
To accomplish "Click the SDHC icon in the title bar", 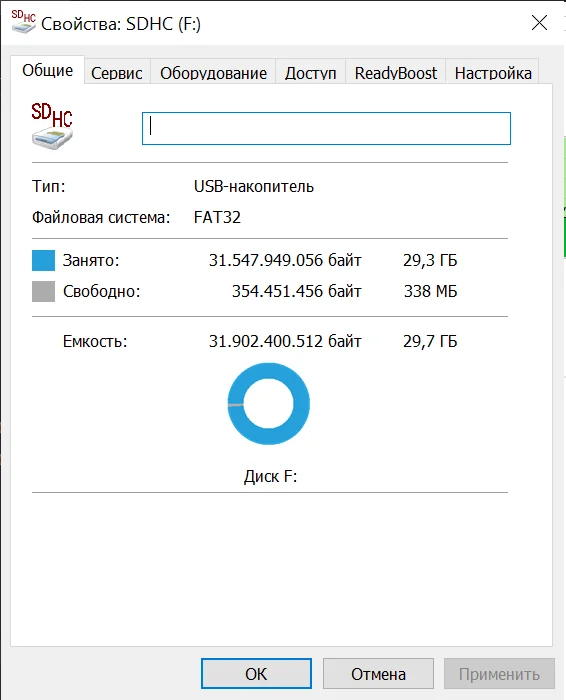I will 24,22.
